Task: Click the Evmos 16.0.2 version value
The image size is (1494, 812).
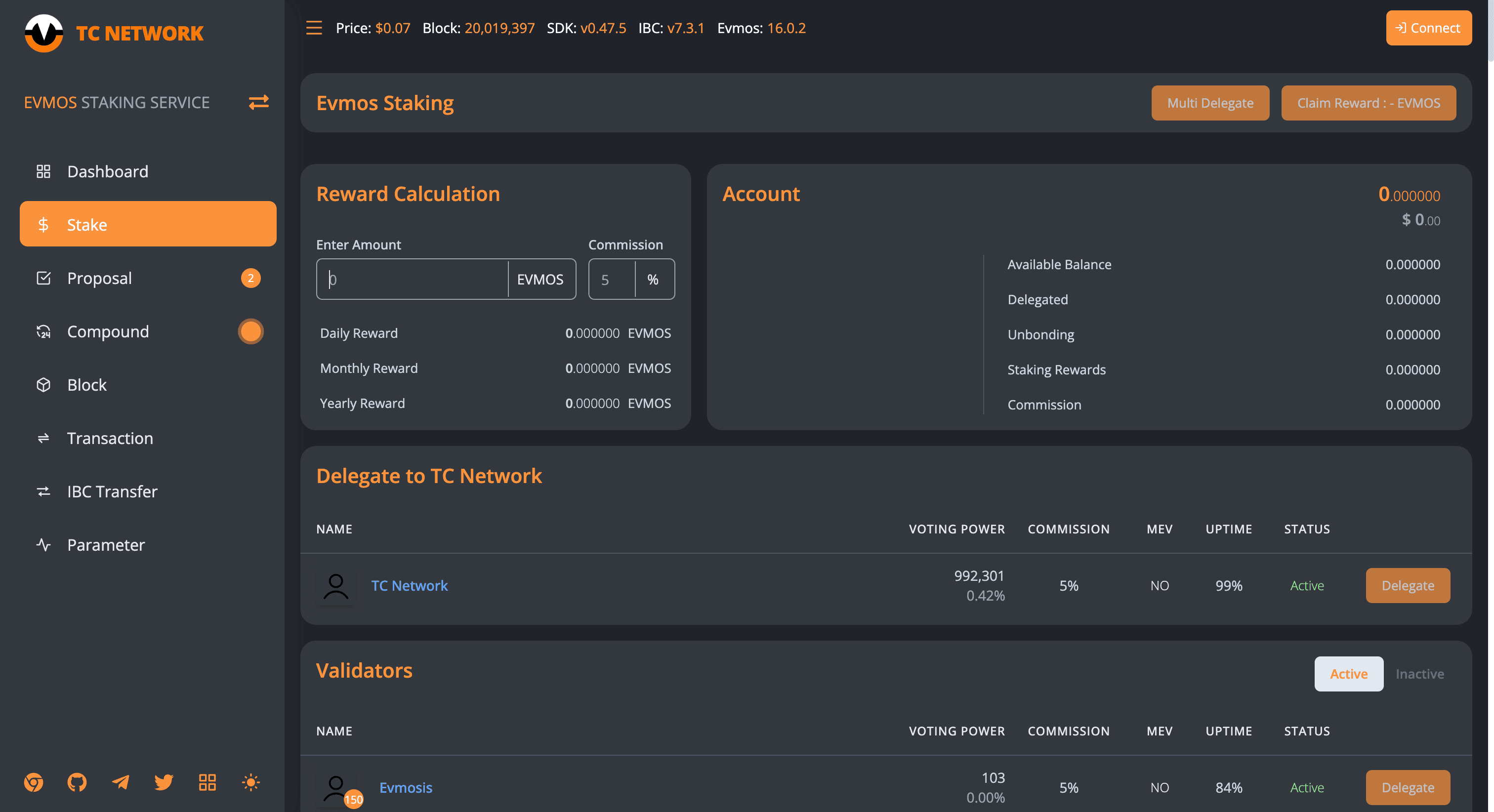Action: pos(787,28)
